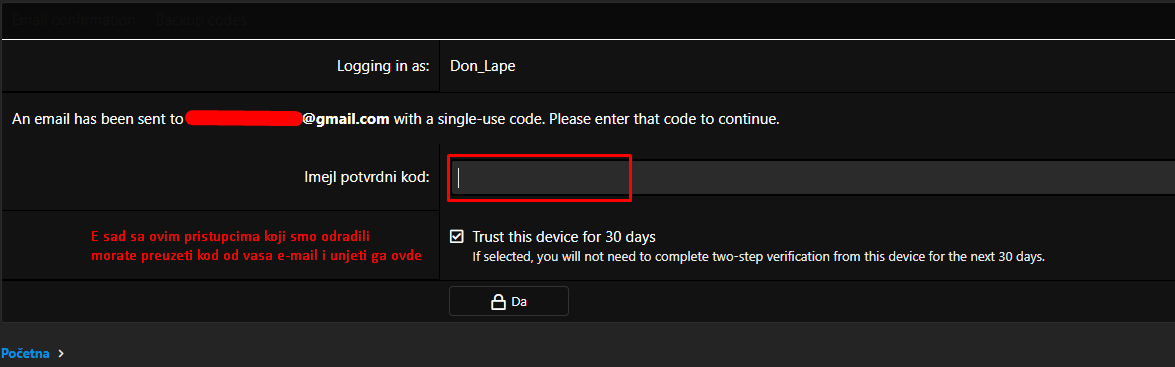Click the bold @gmail.com text
Screen dimensions: 1175x367
click(x=345, y=118)
